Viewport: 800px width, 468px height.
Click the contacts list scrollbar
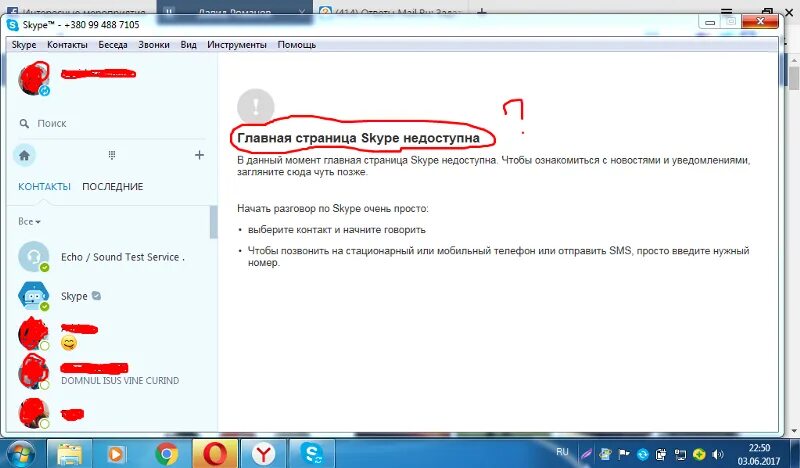(x=213, y=222)
